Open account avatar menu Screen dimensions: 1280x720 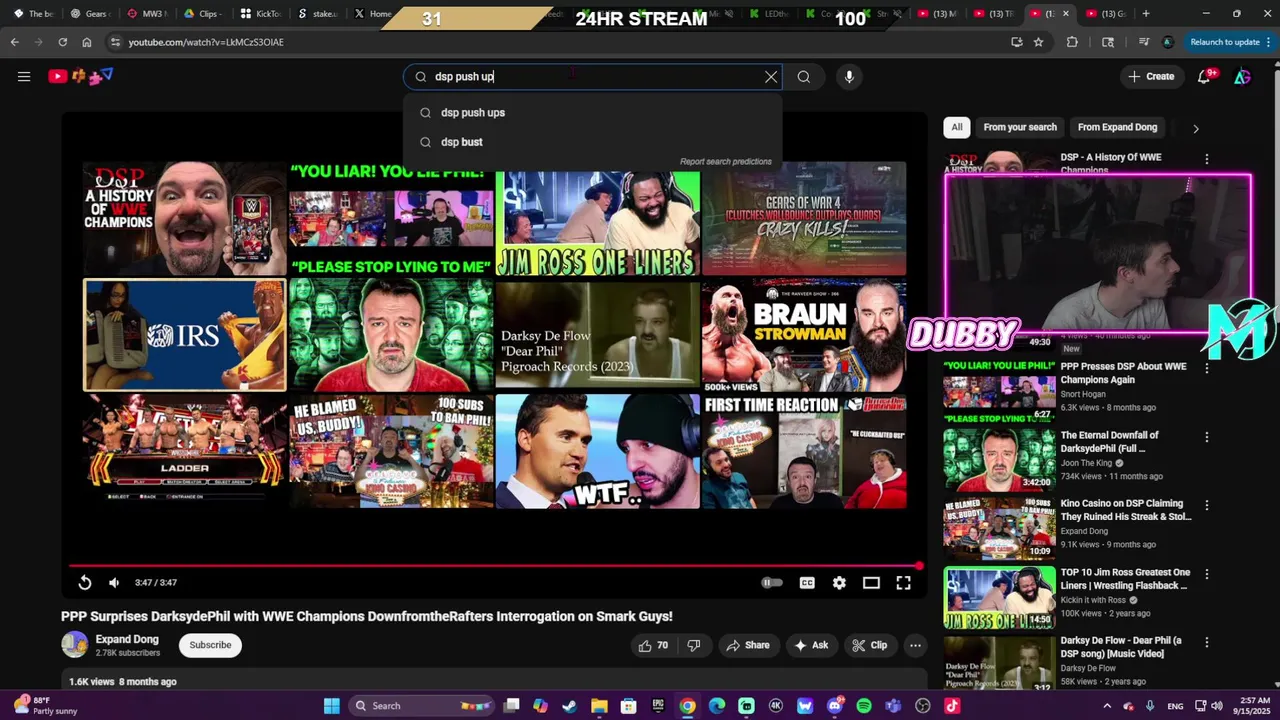pos(1242,76)
